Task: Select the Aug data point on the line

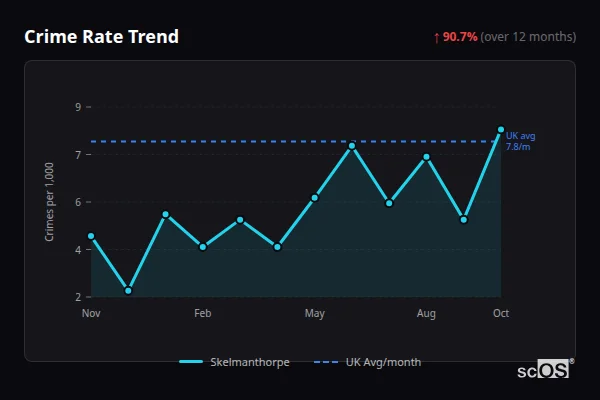Action: (x=426, y=157)
